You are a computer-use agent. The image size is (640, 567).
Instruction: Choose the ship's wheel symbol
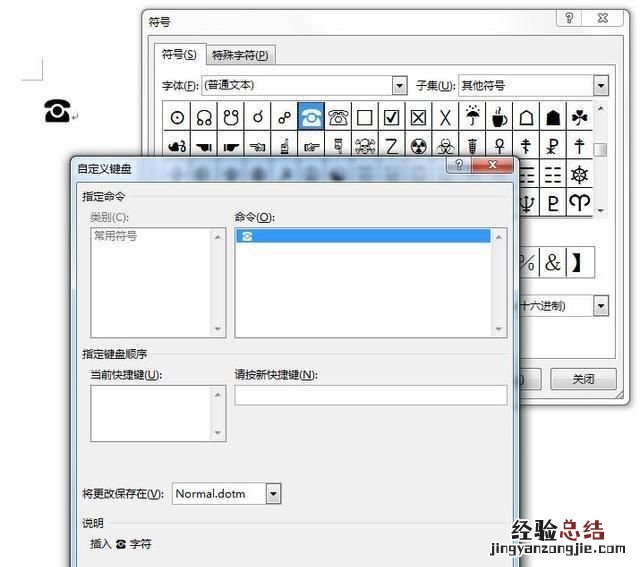coord(579,175)
